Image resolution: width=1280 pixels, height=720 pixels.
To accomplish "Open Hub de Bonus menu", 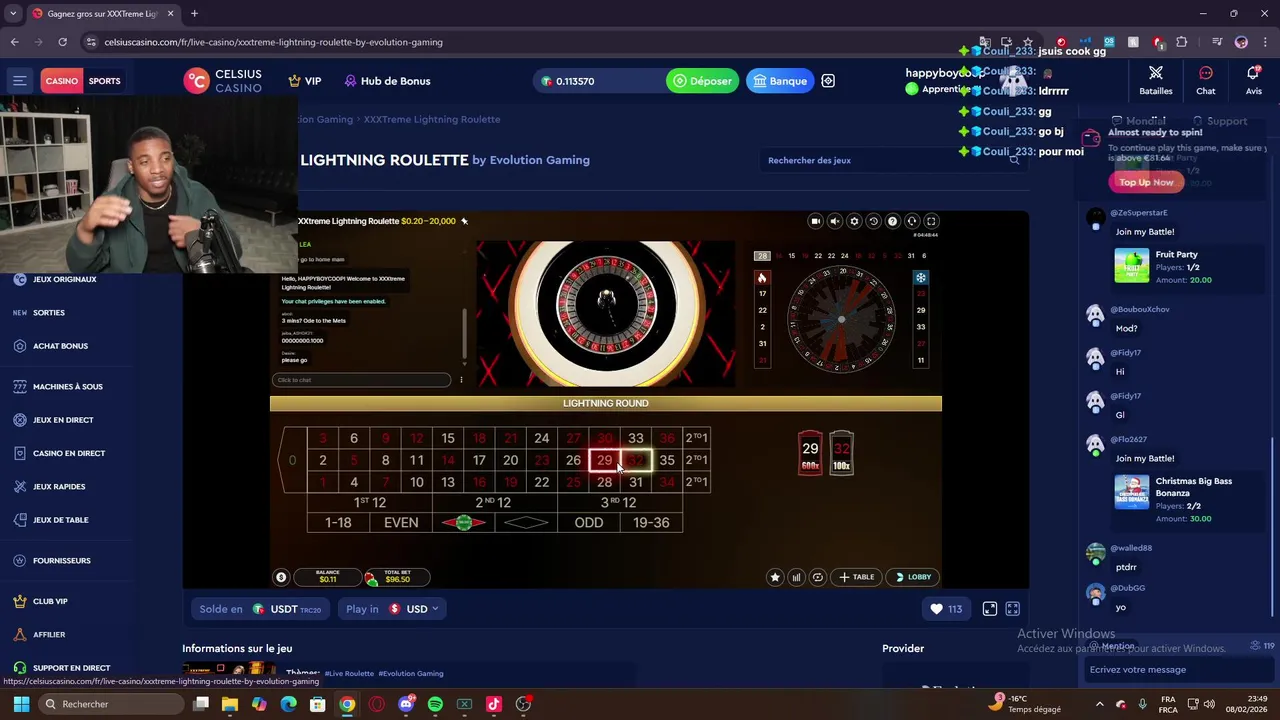I will 387,81.
